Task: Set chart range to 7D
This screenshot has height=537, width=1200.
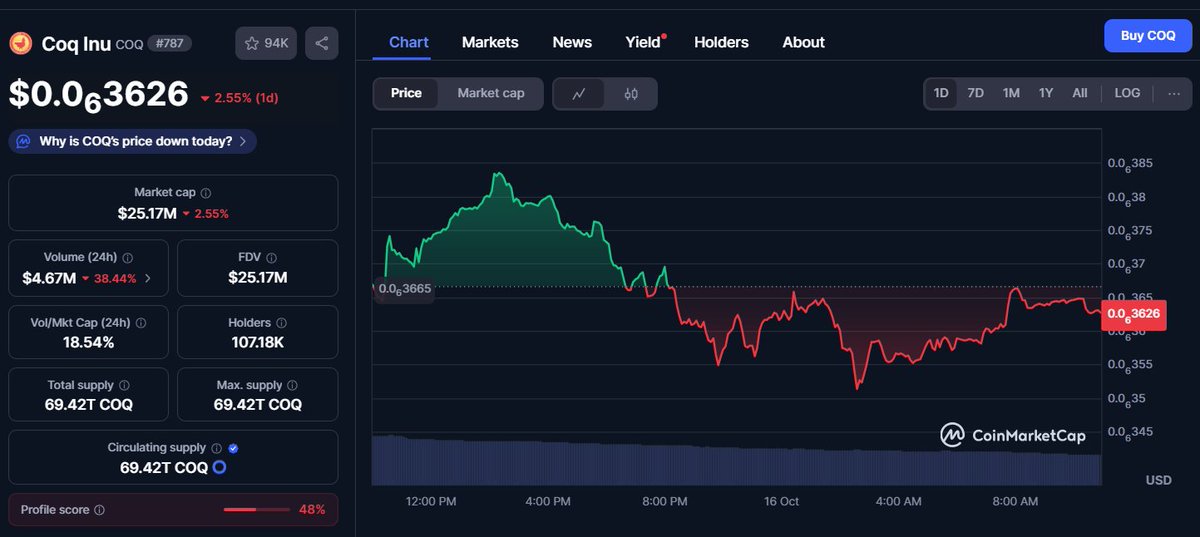Action: [x=976, y=93]
